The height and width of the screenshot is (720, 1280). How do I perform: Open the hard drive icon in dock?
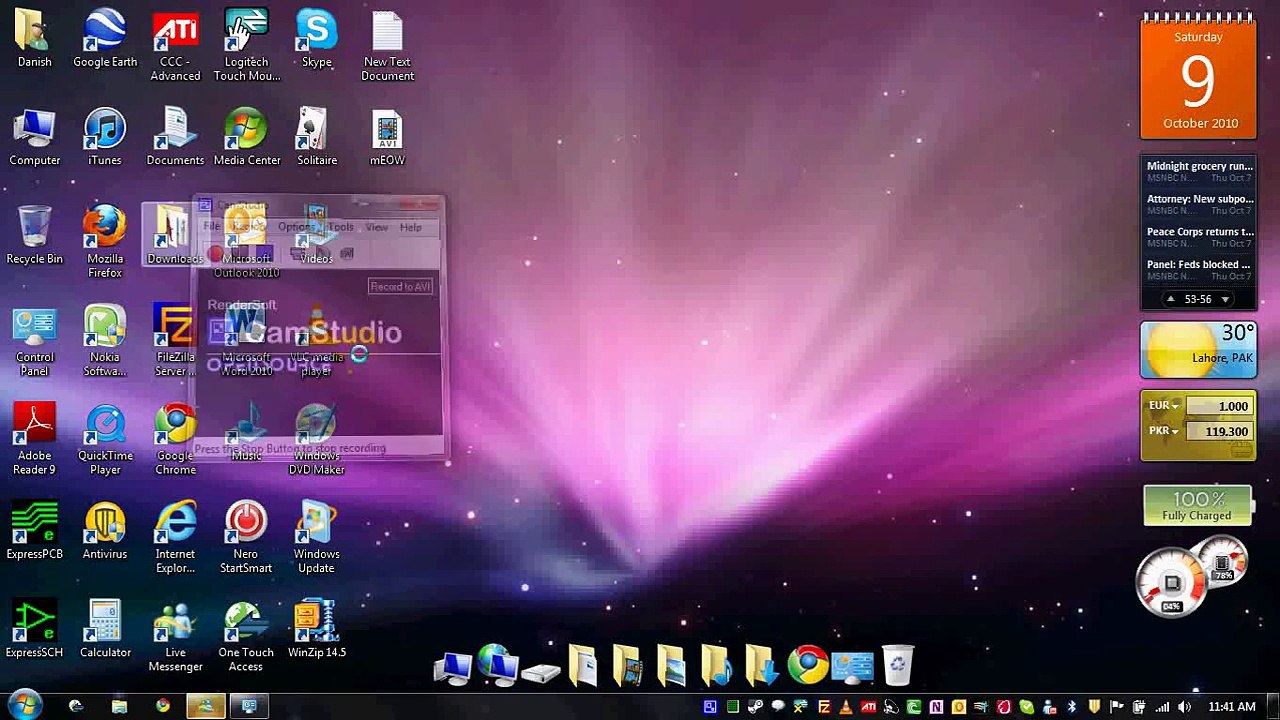pos(541,671)
